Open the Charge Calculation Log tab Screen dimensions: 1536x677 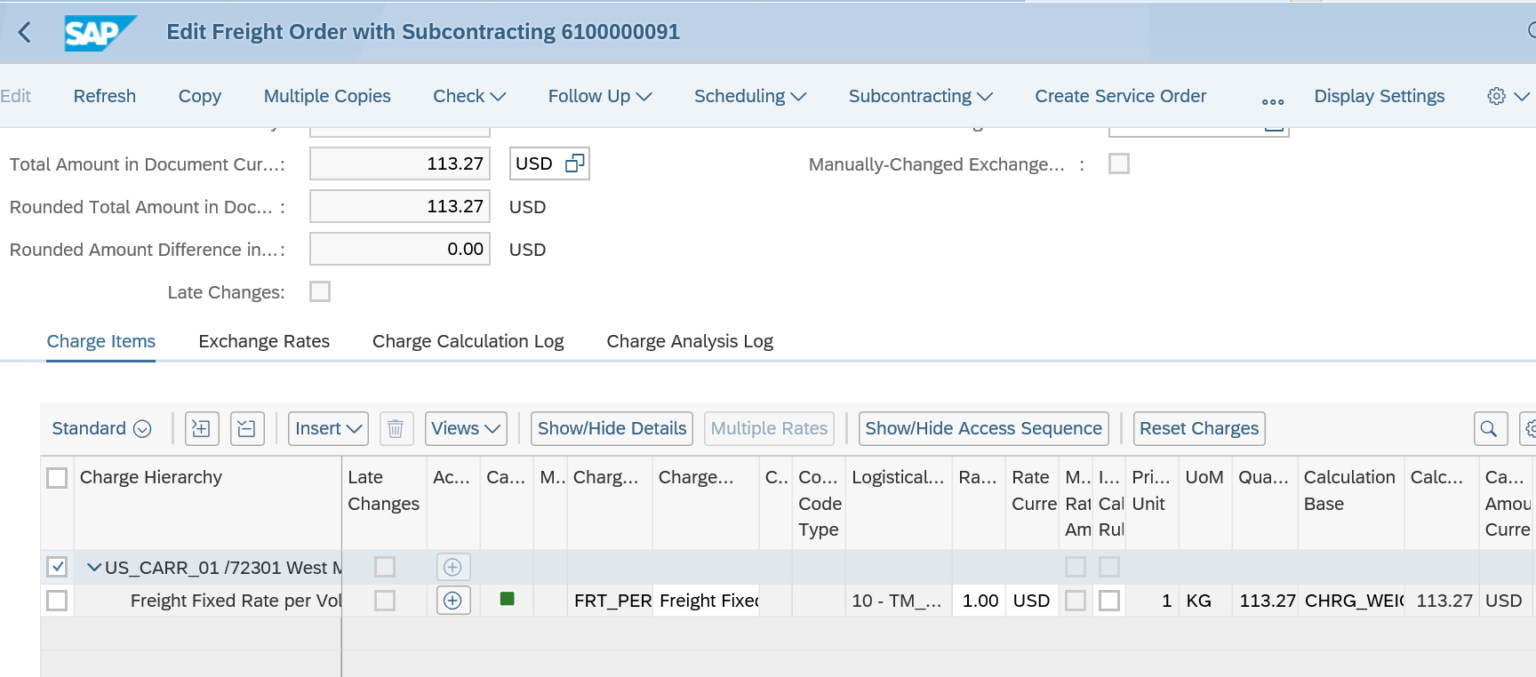[468, 341]
